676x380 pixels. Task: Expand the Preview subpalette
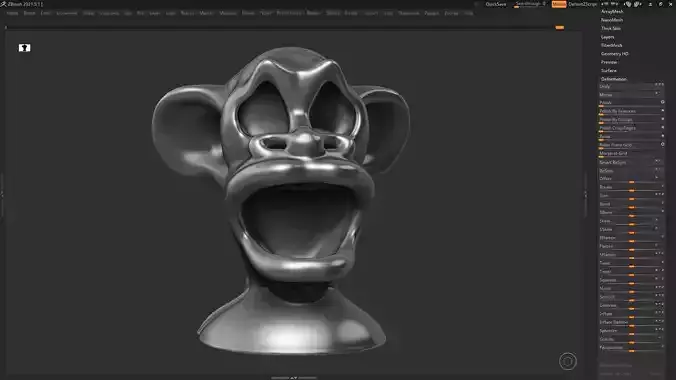click(609, 62)
